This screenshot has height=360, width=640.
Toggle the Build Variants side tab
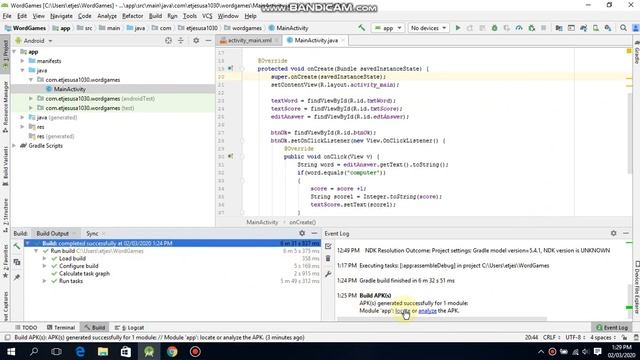pyautogui.click(x=5, y=167)
